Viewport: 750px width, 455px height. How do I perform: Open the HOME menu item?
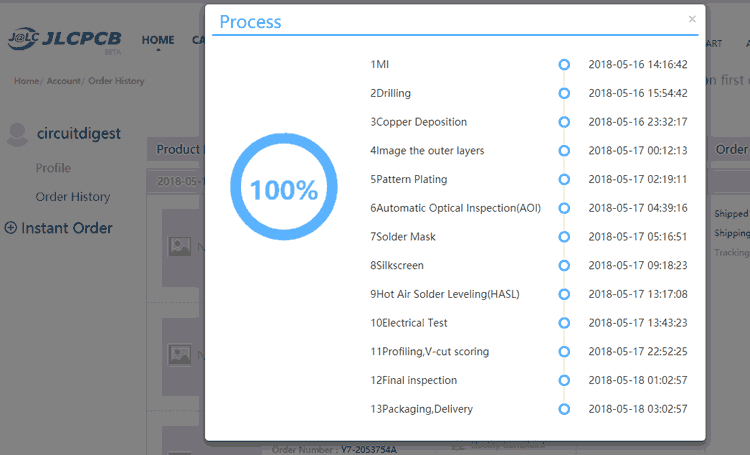(158, 40)
